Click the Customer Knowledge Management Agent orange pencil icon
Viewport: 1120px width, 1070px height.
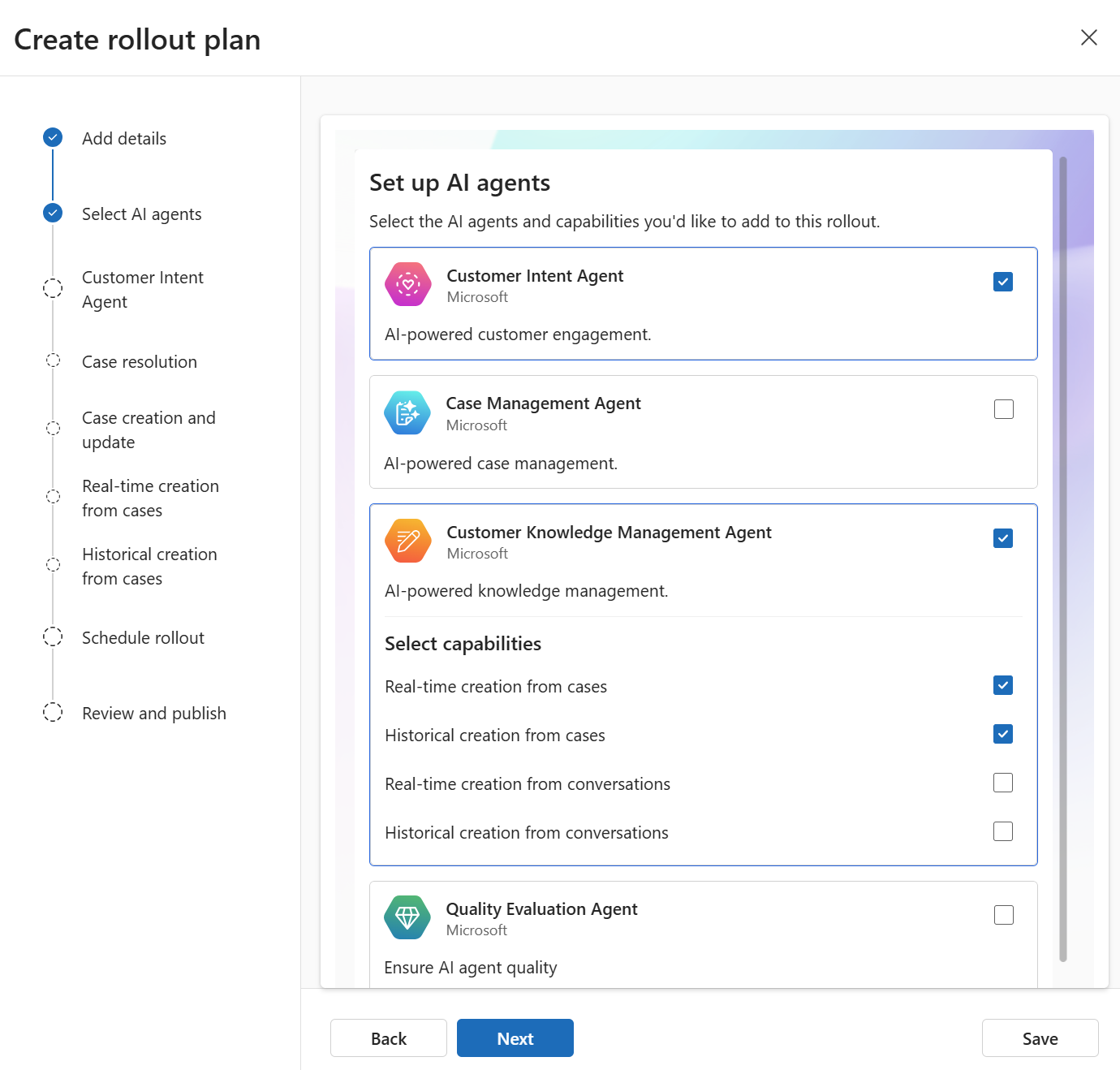[x=408, y=541]
